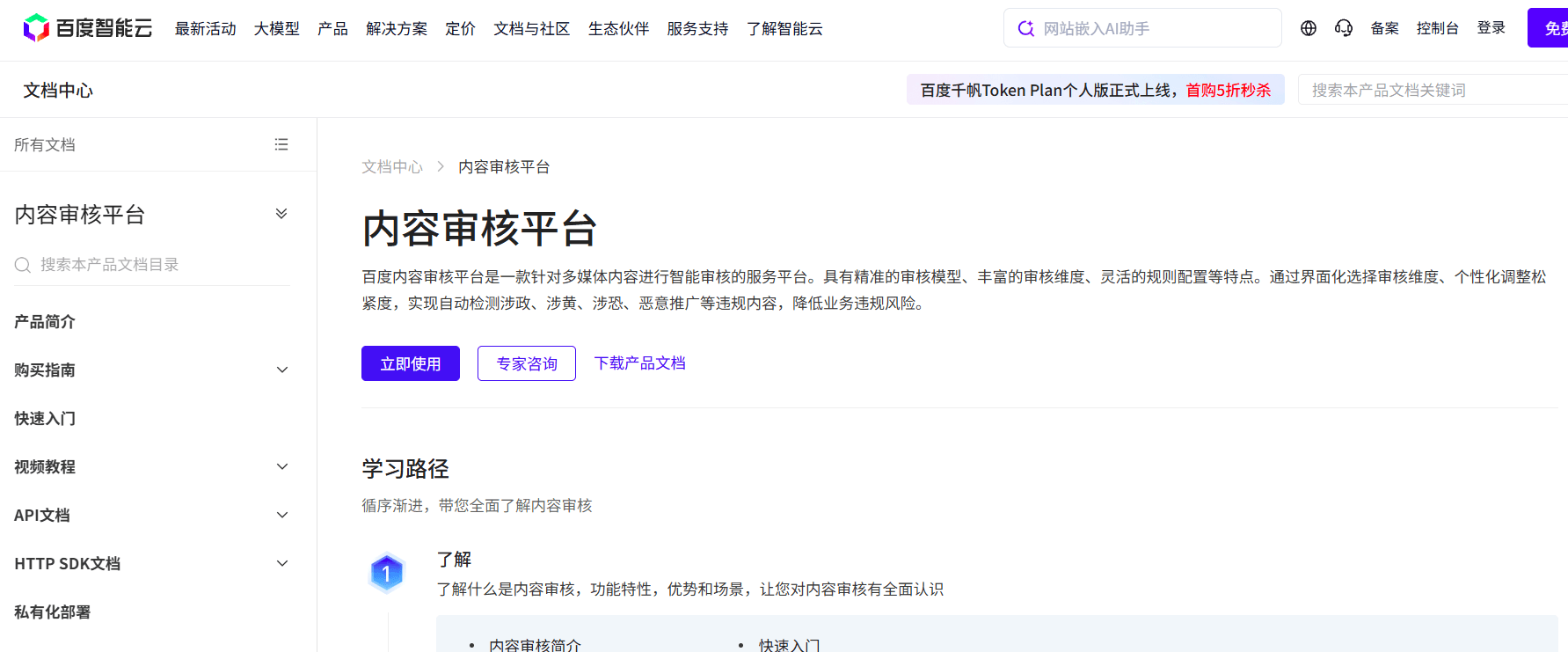Viewport: 1568px width, 652px height.
Task: Open the 文档与社区 menu
Action: [532, 29]
